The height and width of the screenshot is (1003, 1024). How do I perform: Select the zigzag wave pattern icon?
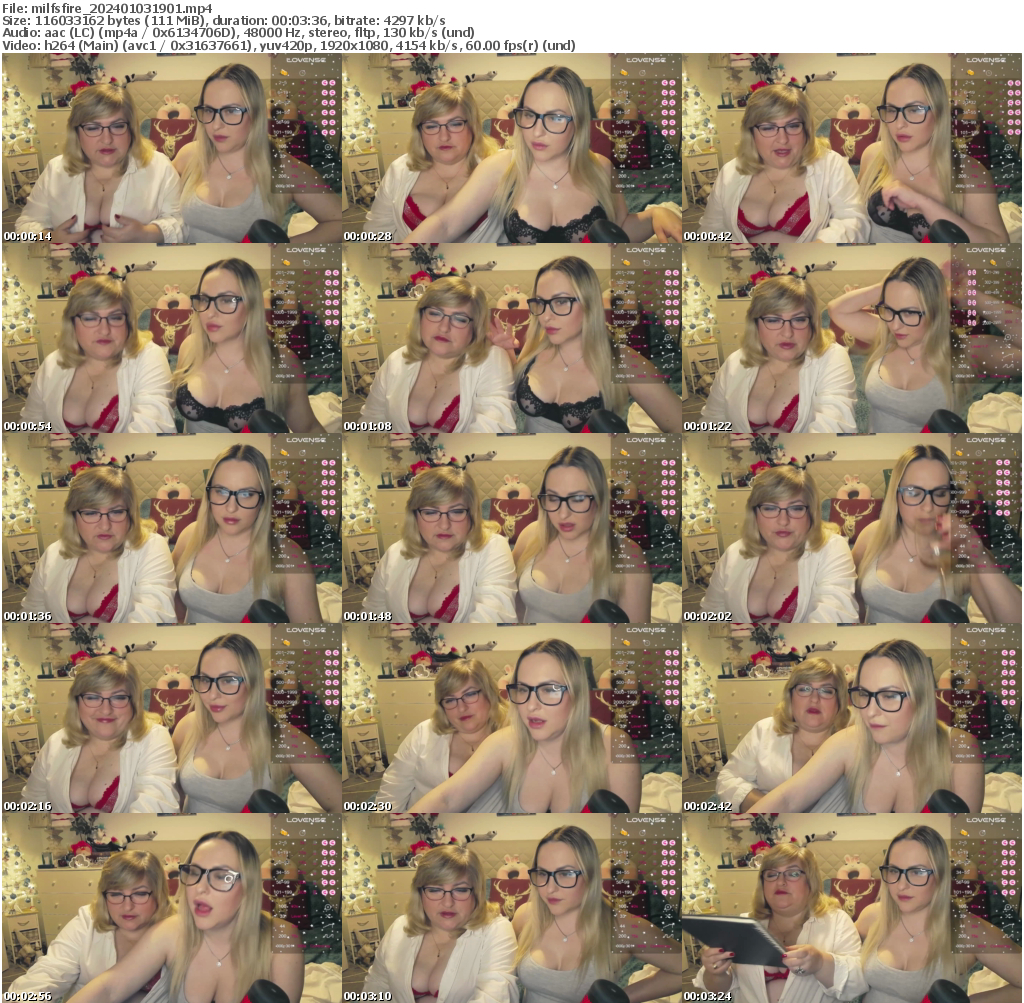click(x=328, y=176)
